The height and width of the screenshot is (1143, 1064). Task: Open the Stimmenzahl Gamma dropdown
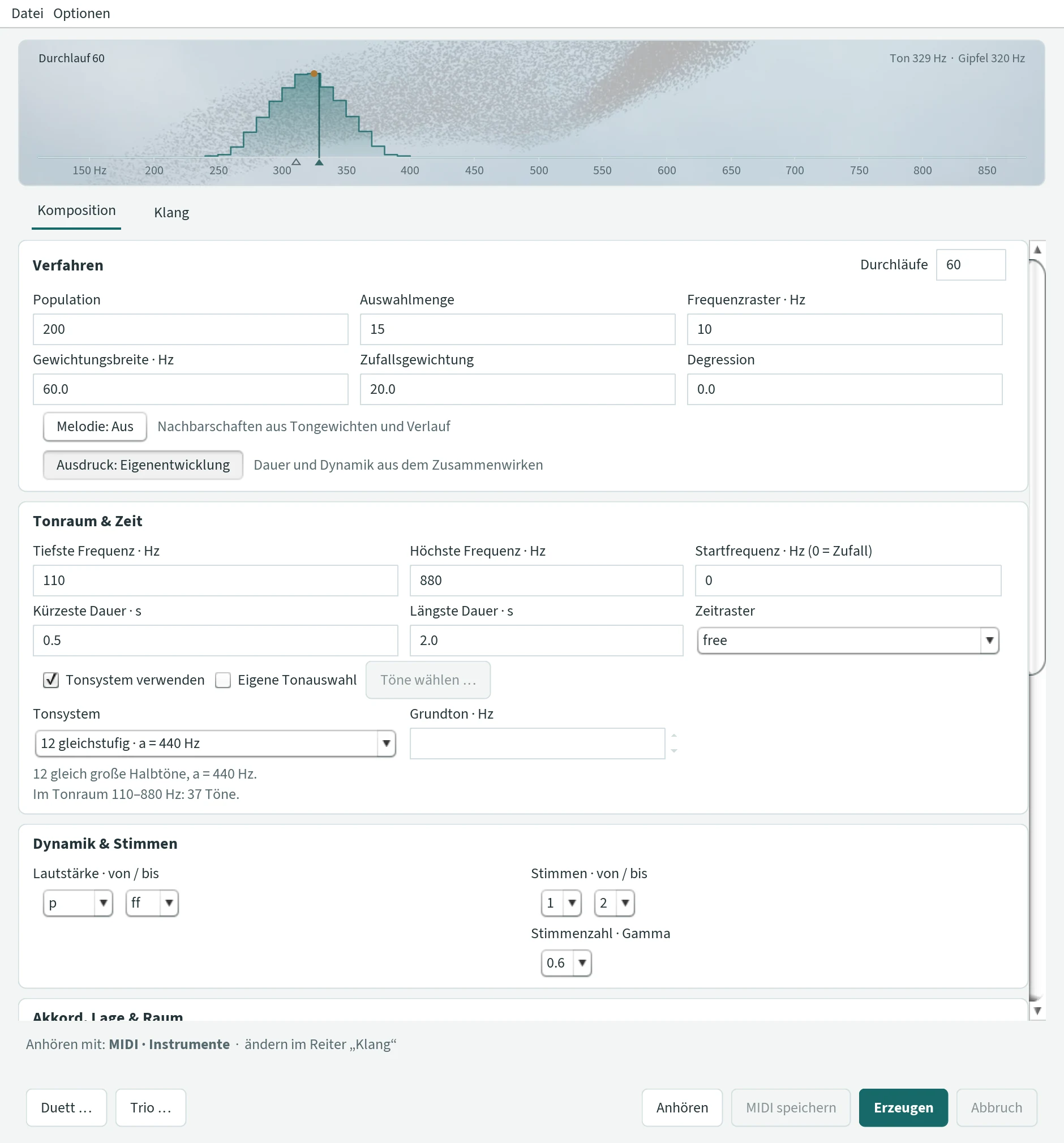pyautogui.click(x=566, y=963)
